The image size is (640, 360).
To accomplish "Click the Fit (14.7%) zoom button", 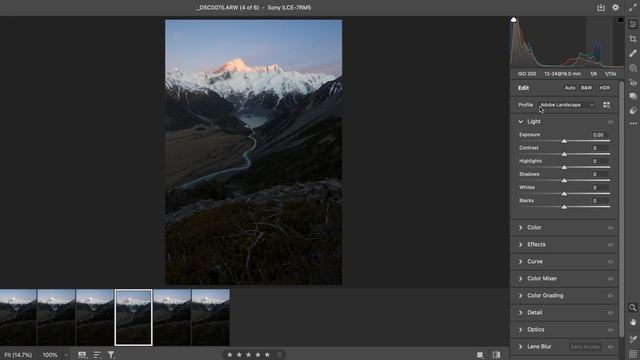I will pos(18,355).
